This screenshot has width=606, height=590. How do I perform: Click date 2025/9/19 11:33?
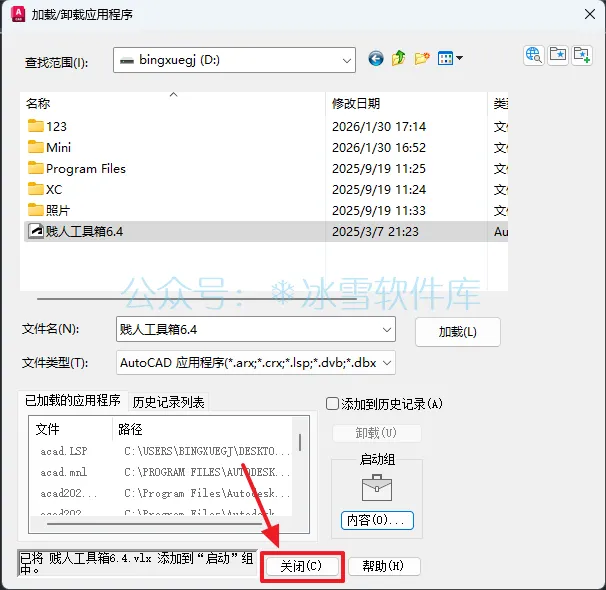tap(379, 211)
